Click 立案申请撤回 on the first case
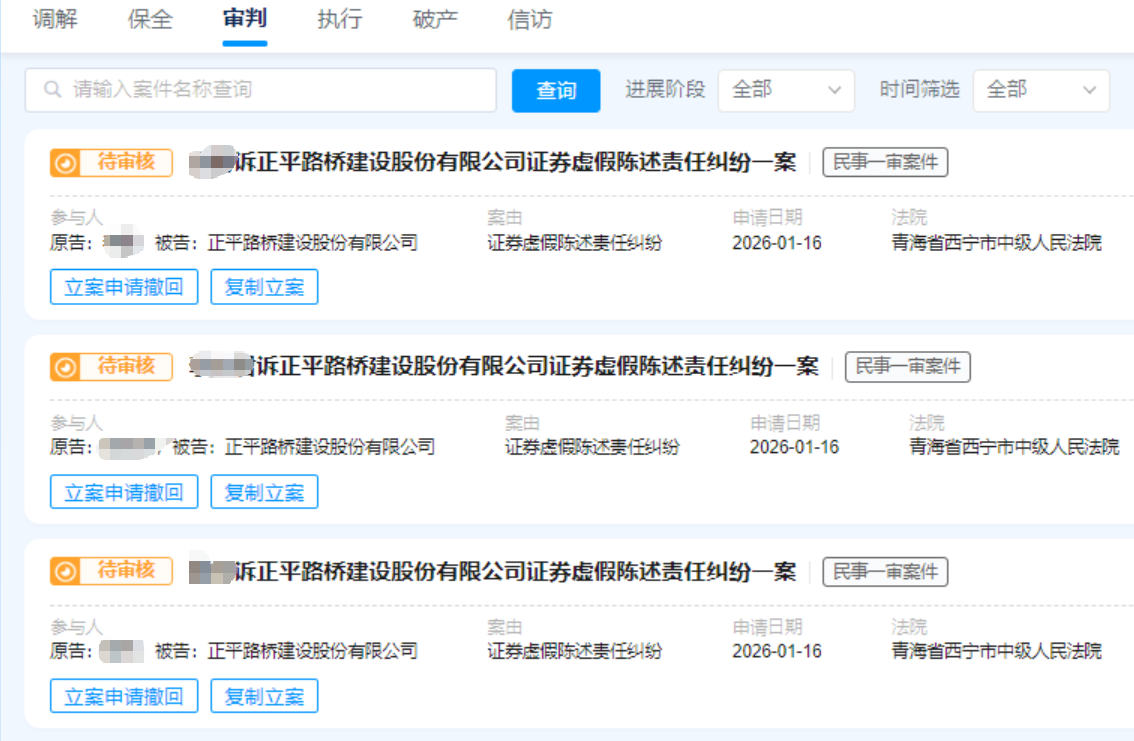This screenshot has width=1134, height=741. 124,287
